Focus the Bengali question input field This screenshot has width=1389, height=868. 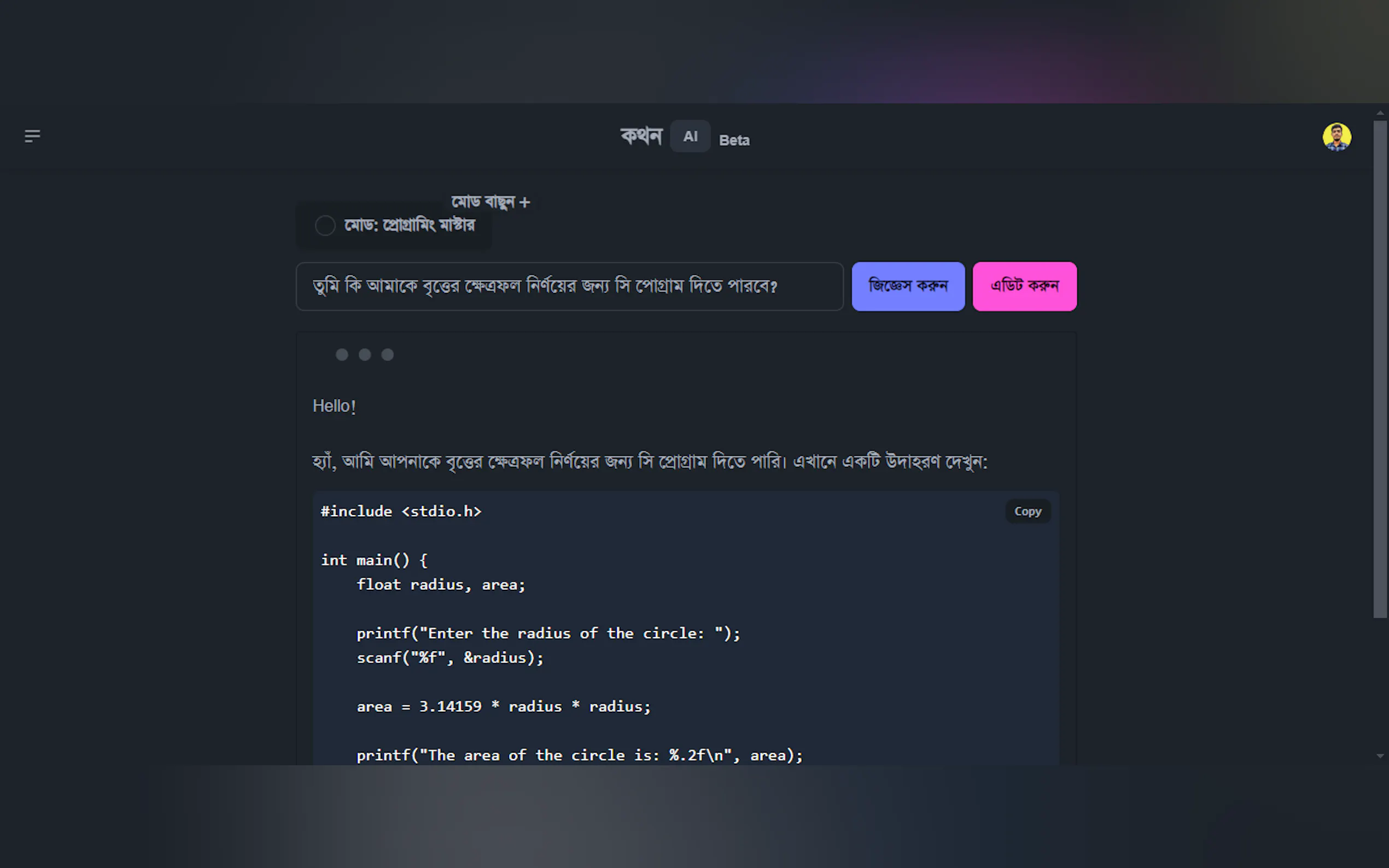(569, 286)
